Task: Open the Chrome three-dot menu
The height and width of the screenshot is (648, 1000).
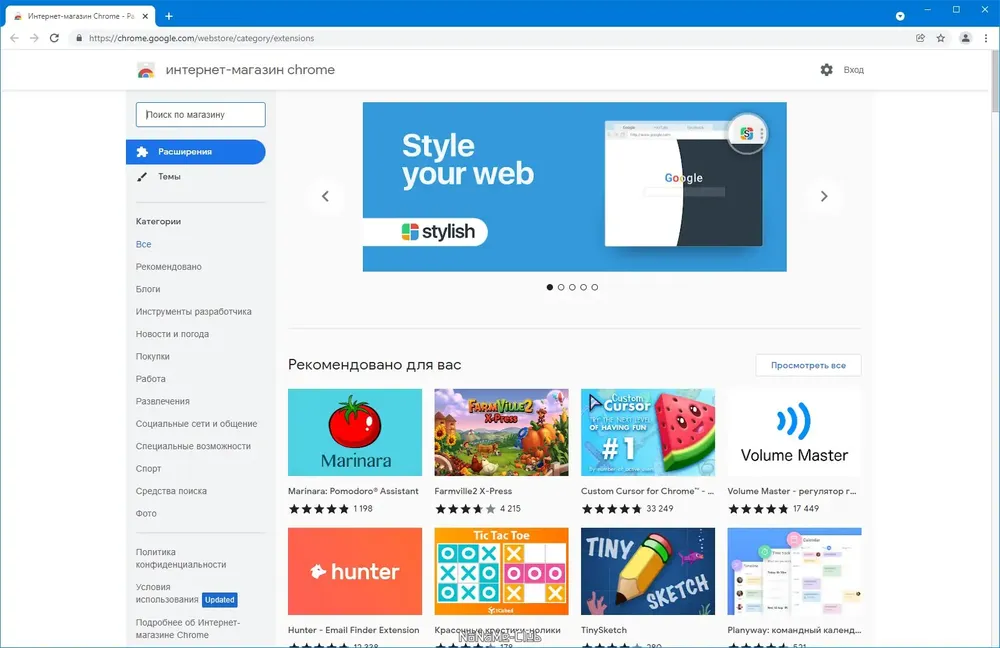Action: tap(986, 38)
